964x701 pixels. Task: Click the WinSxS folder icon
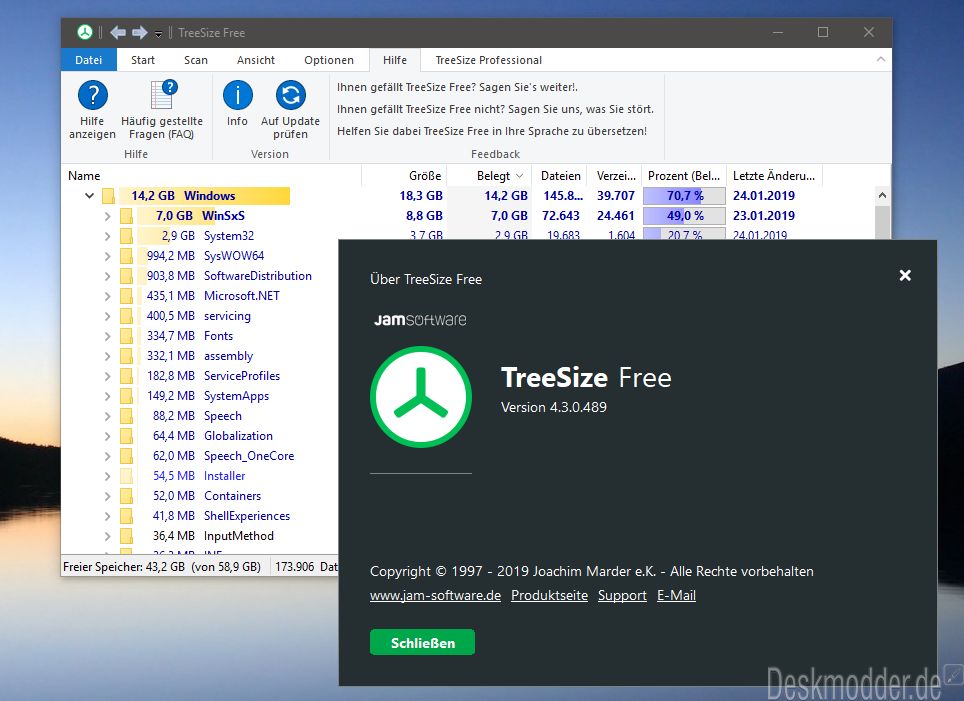127,216
